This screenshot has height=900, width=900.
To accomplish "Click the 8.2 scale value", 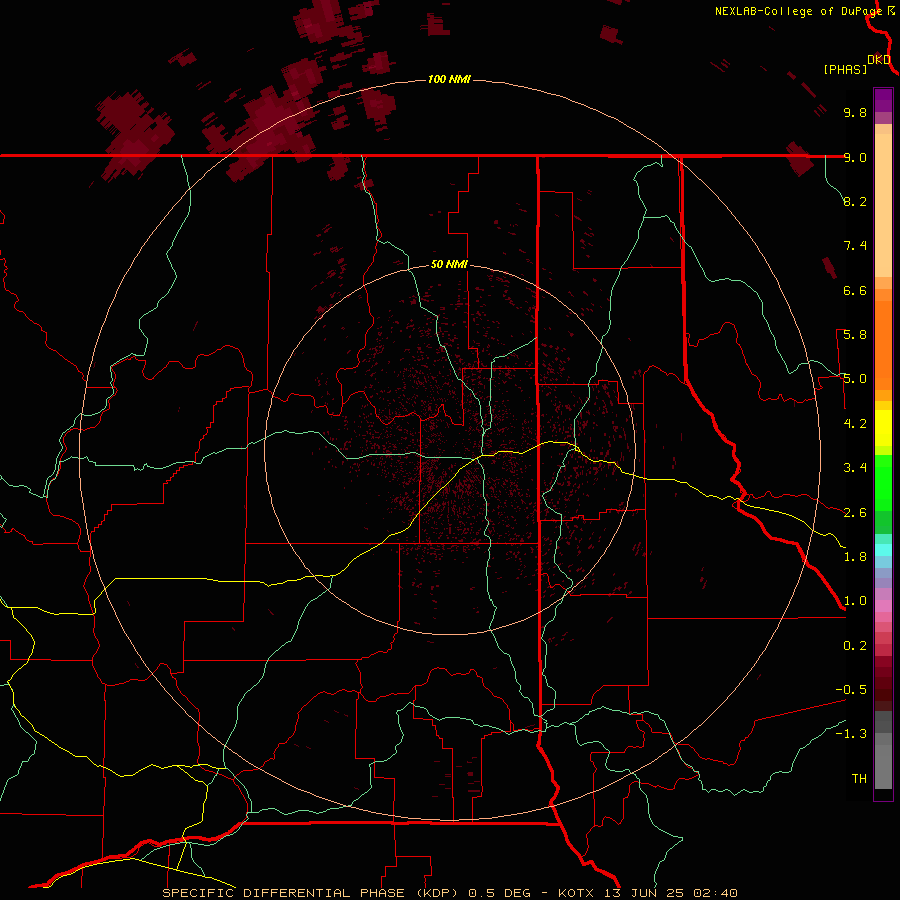I will 855,201.
